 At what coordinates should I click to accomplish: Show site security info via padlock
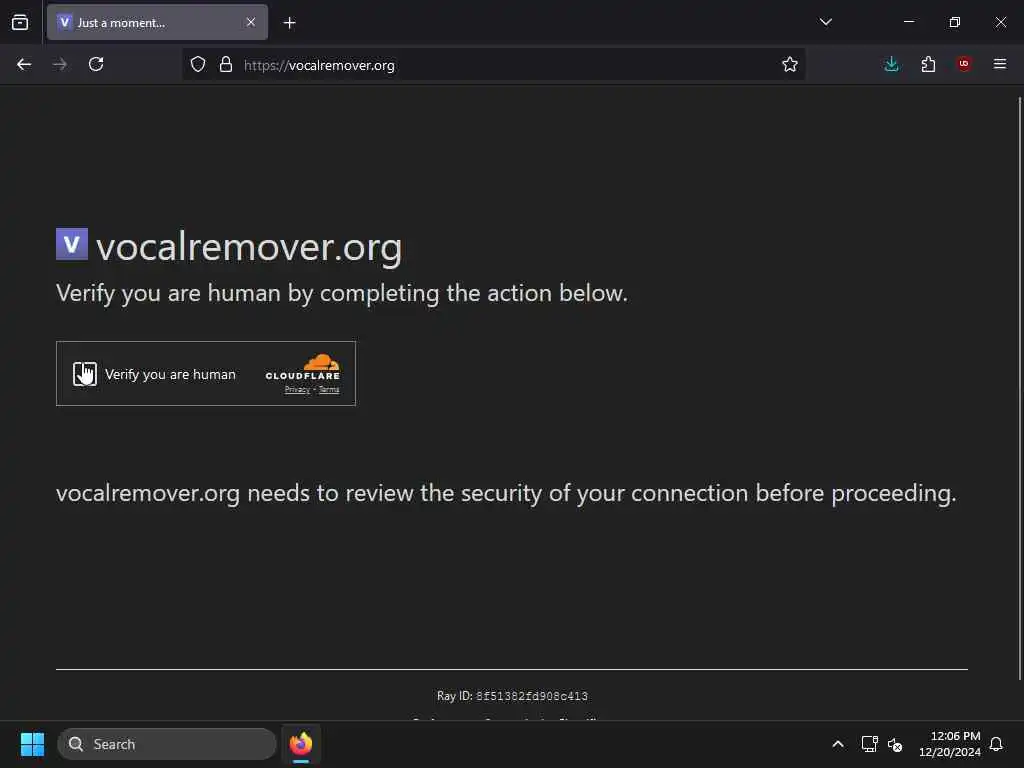[x=226, y=65]
